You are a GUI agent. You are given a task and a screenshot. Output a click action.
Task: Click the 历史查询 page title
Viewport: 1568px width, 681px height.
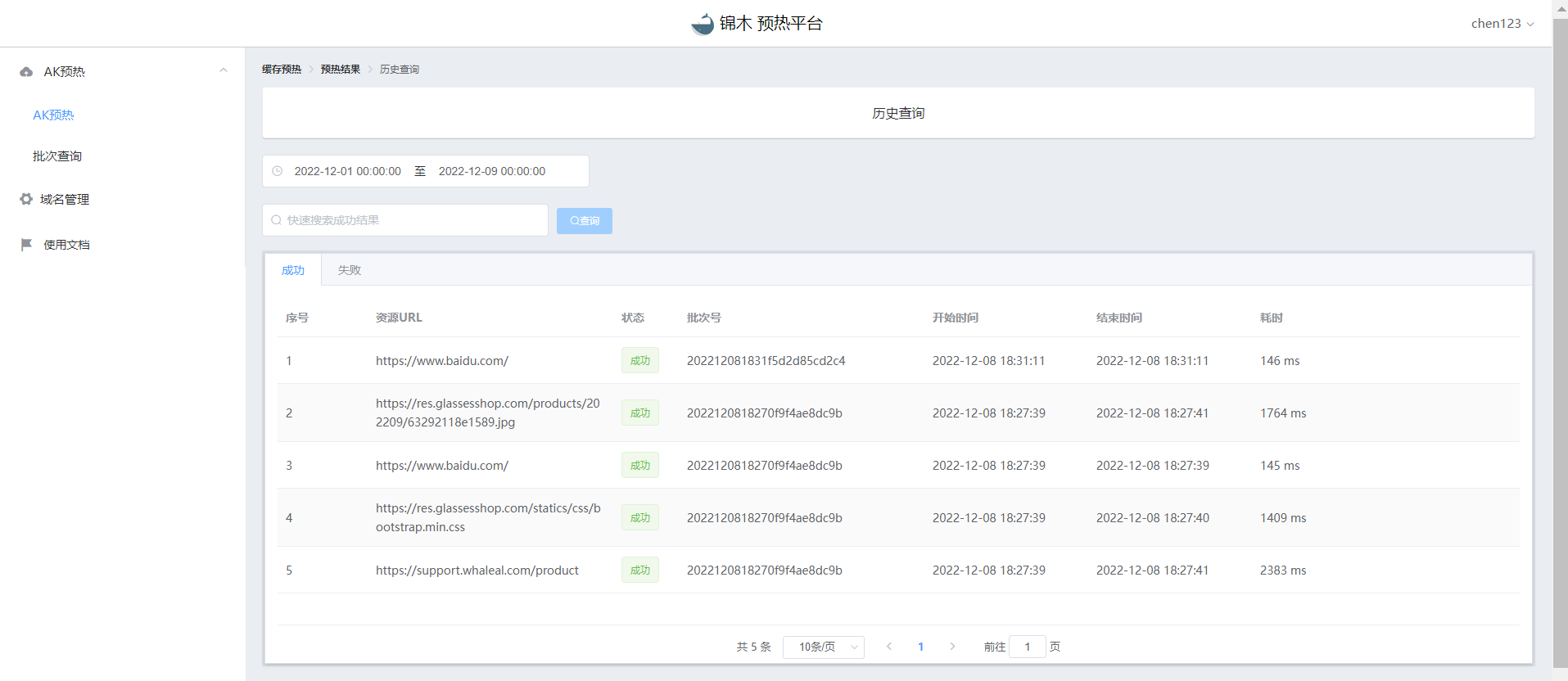coord(898,113)
